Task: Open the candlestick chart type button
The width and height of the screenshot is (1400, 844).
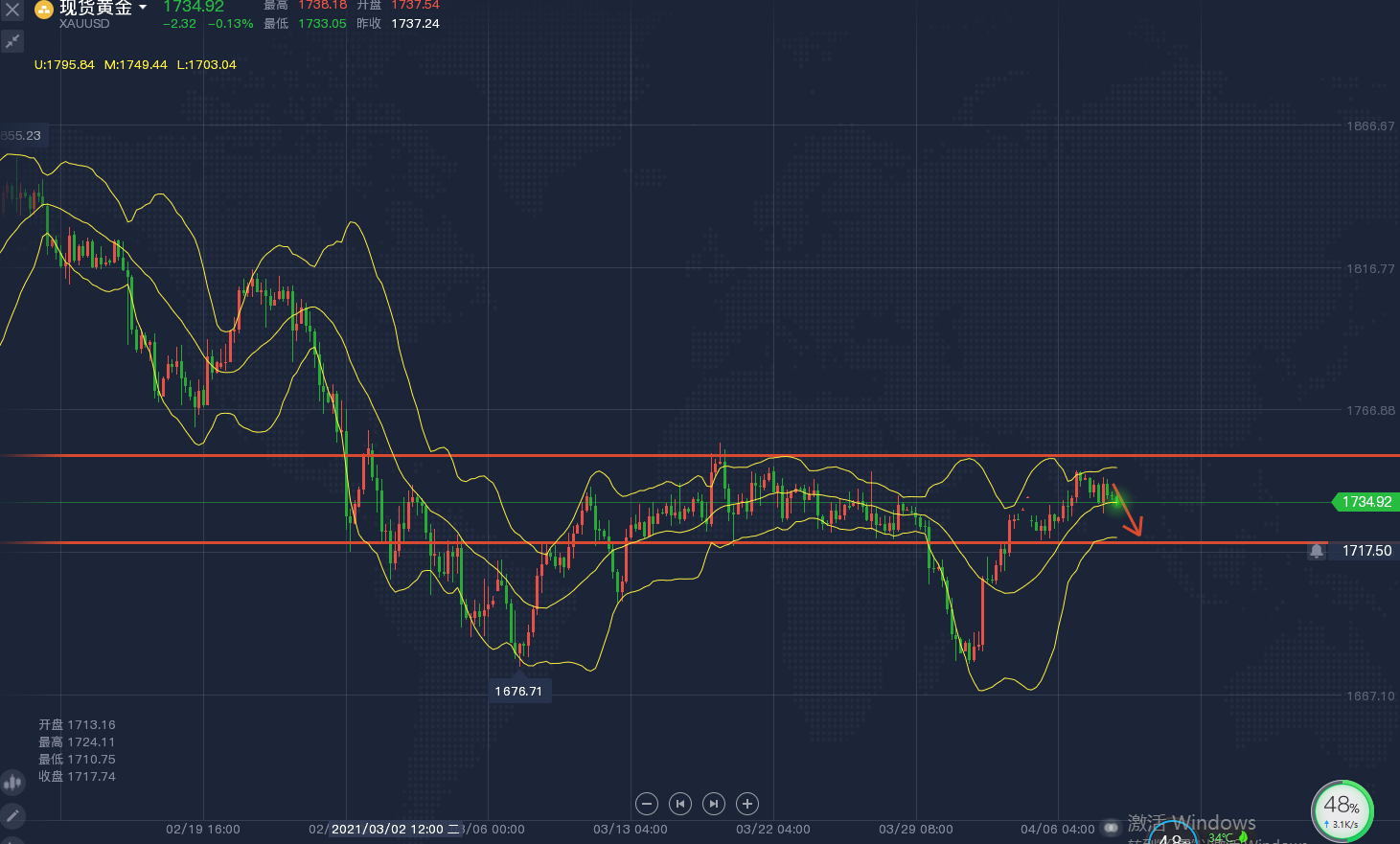Action: click(x=12, y=783)
